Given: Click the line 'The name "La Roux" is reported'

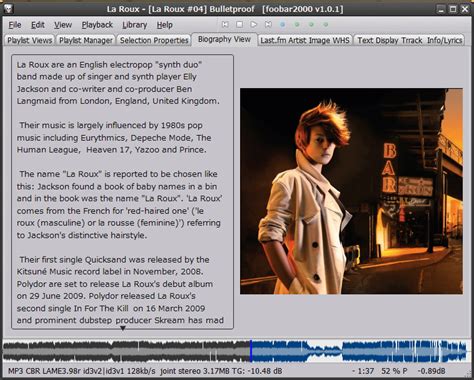Looking at the screenshot, I should (x=118, y=174).
